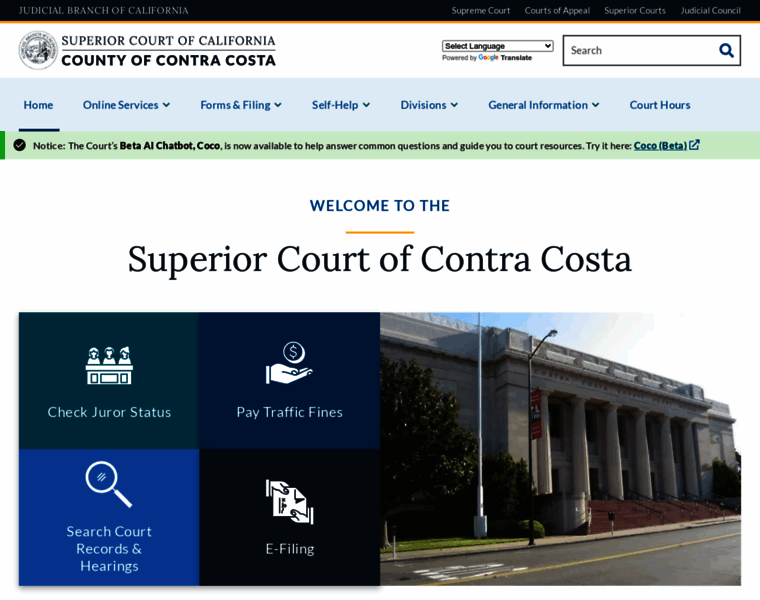Viewport: 760px width, 600px height.
Task: Click the external link icon beside Coco (Beta)
Action: [x=695, y=145]
